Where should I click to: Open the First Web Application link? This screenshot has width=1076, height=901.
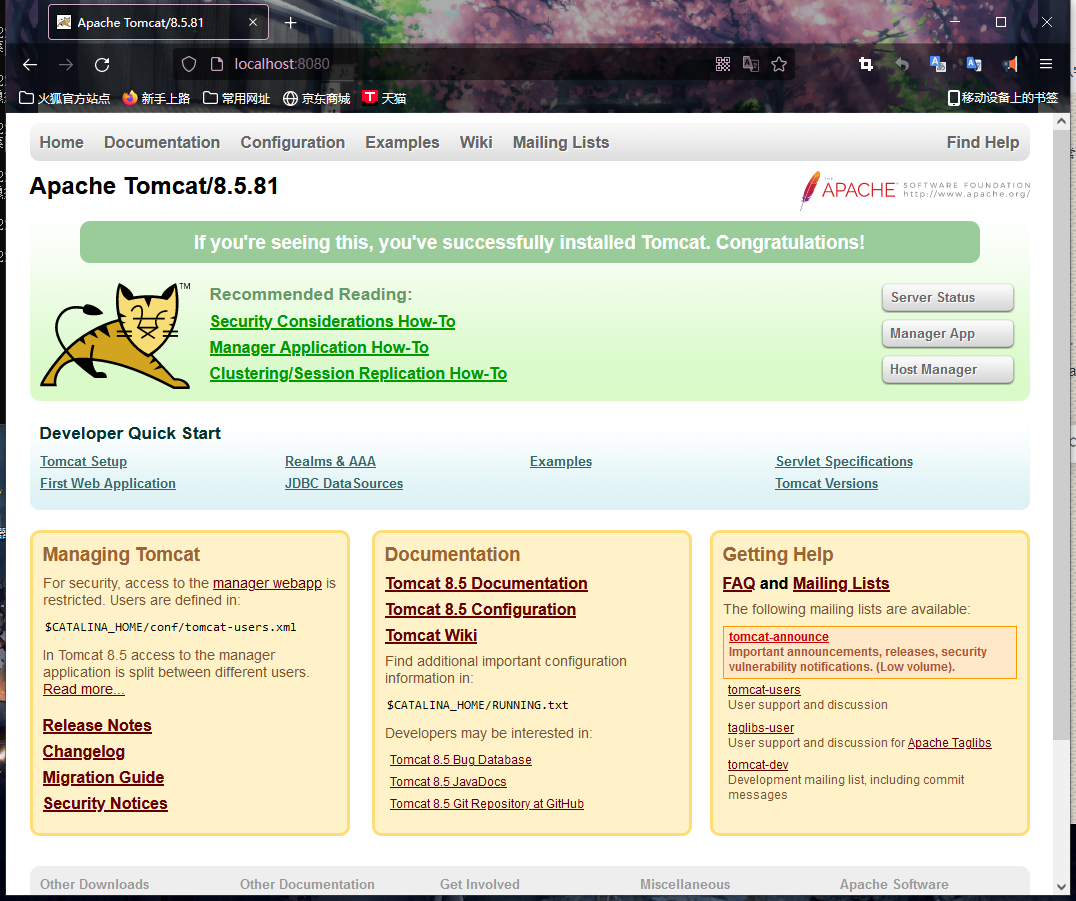108,483
